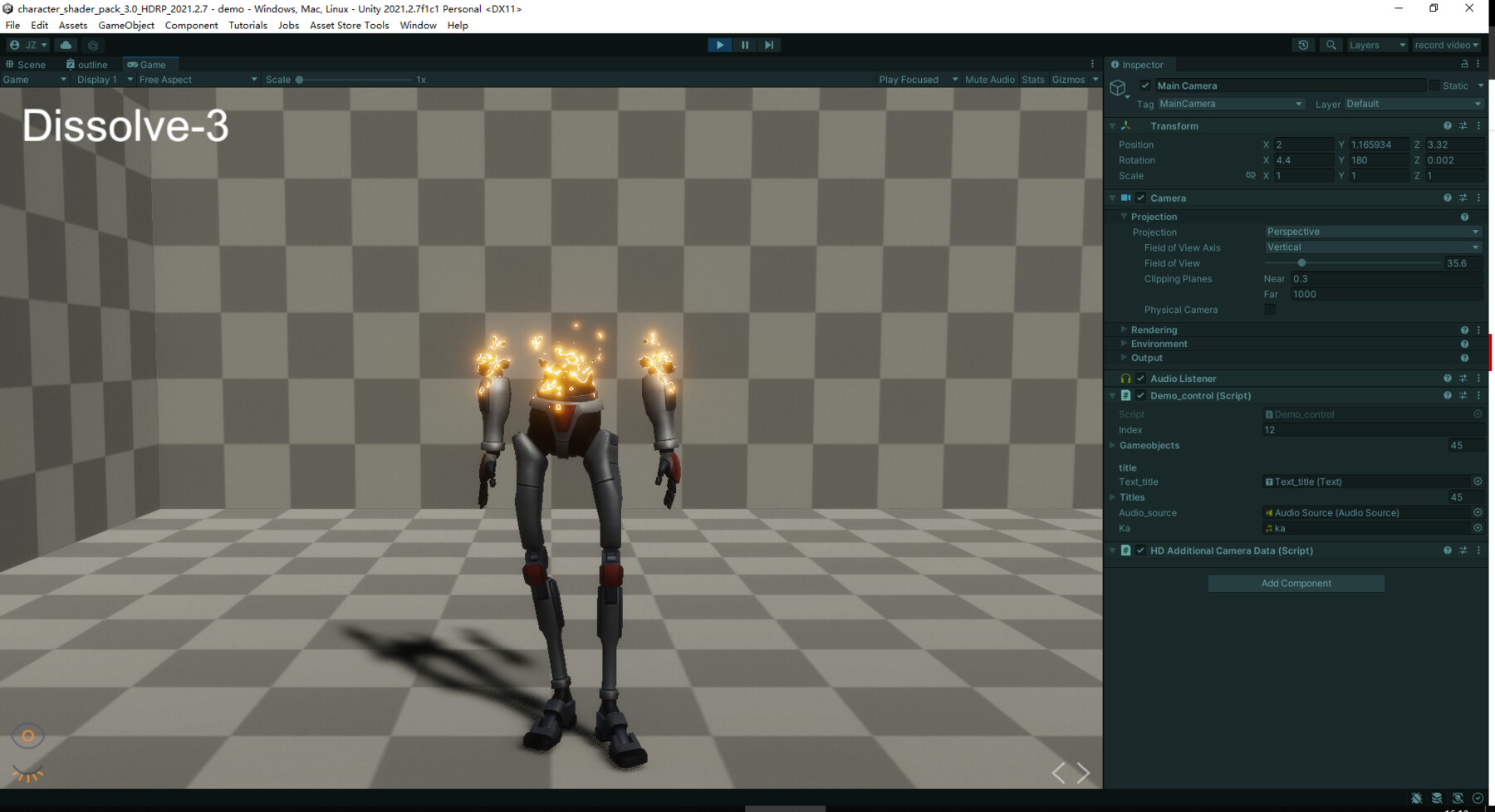Toggle the Static checkbox for Main Camera

tap(1434, 86)
